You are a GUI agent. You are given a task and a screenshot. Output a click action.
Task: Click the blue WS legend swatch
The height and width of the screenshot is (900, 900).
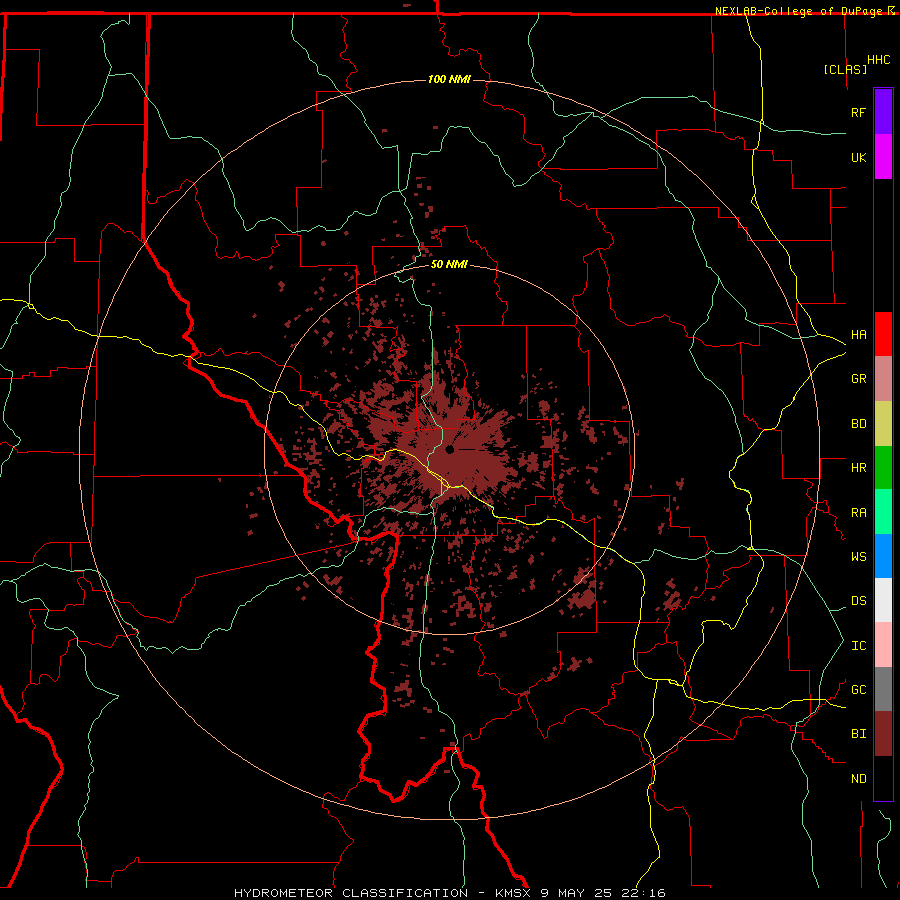[883, 556]
